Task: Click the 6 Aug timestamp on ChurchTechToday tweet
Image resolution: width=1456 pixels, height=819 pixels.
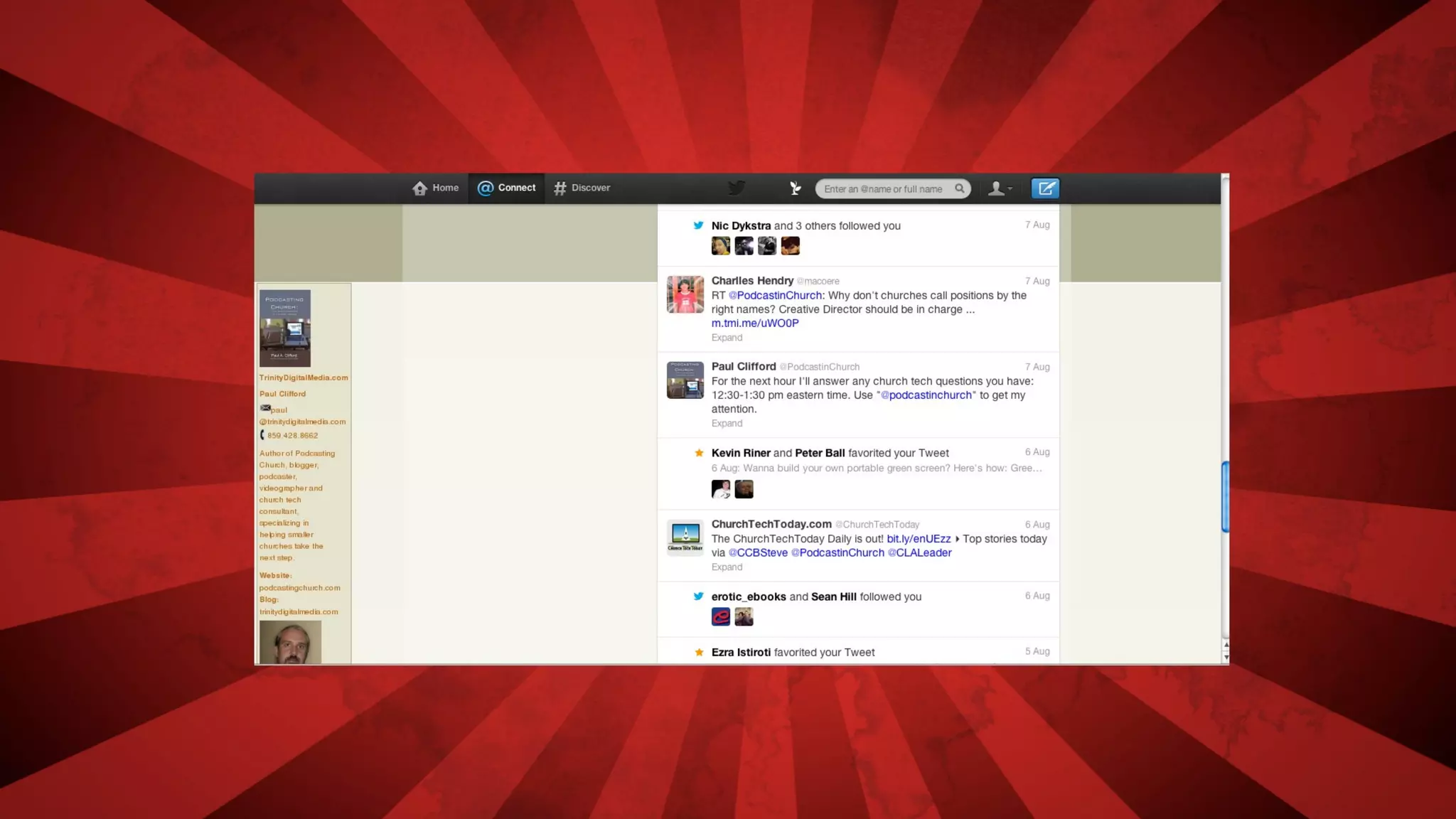Action: [1037, 525]
